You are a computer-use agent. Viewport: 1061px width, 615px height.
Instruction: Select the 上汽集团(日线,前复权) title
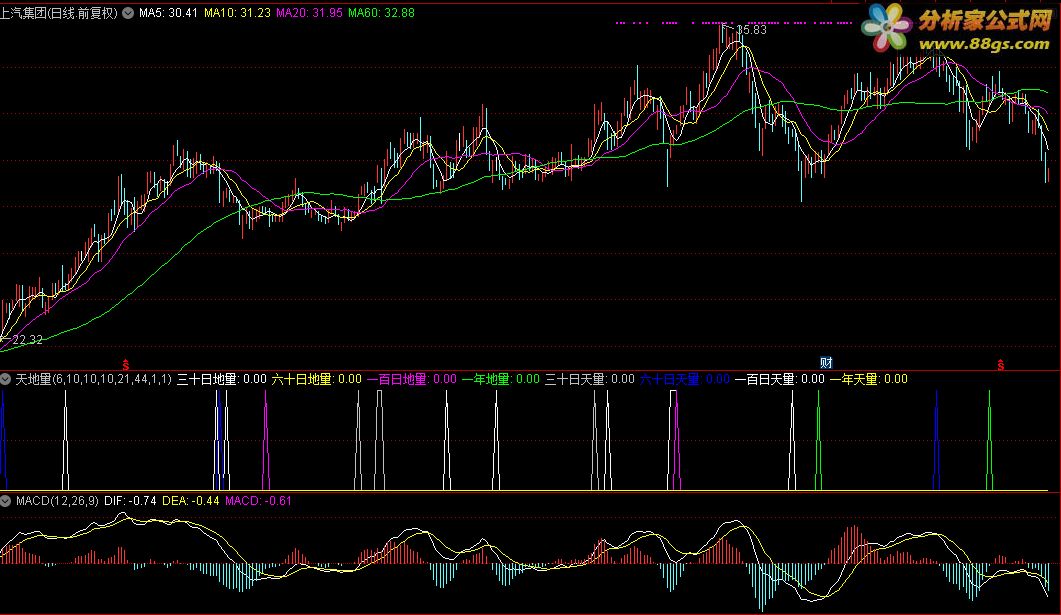[59, 13]
